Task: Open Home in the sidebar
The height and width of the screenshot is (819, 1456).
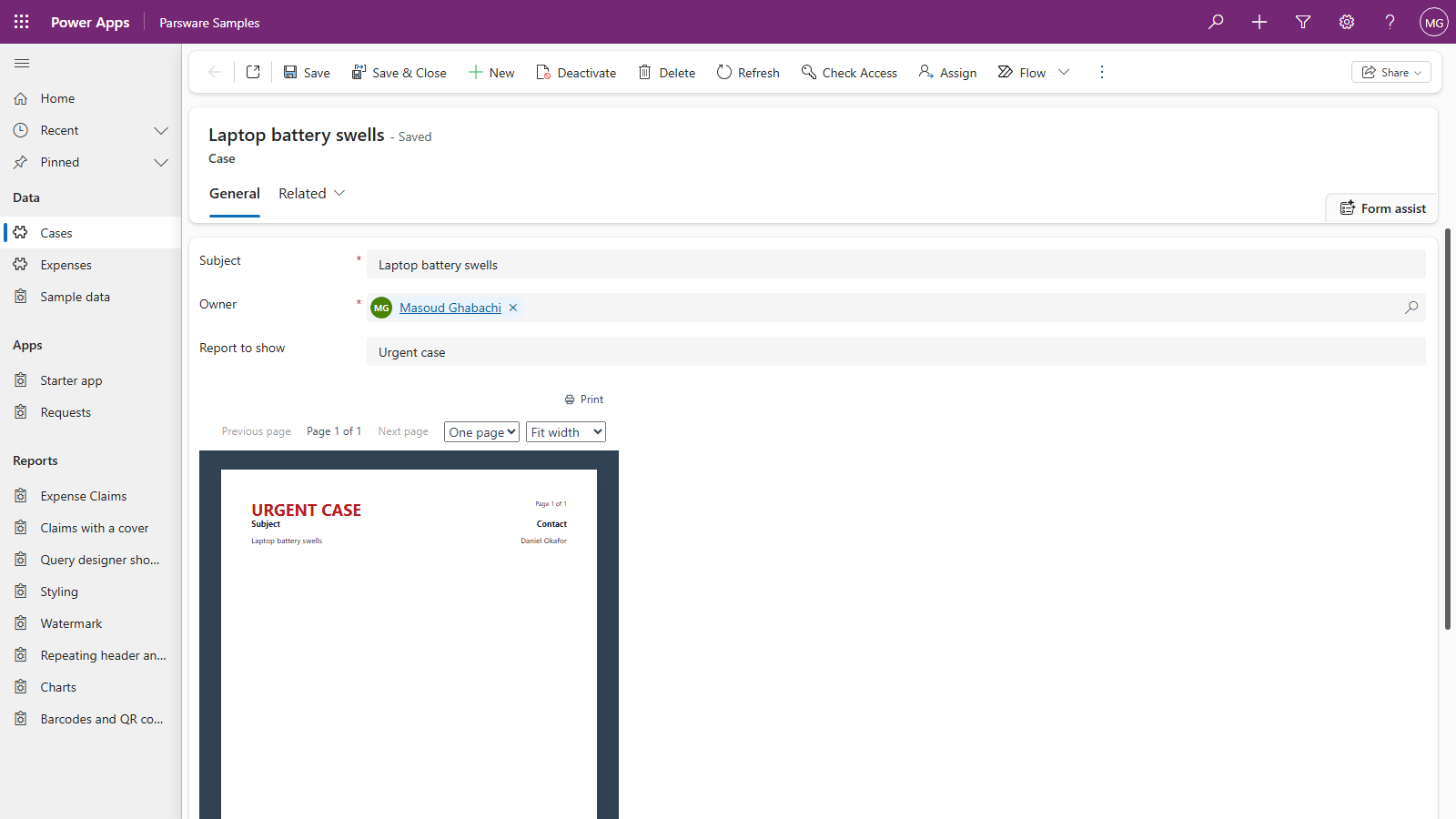Action: 91,98
